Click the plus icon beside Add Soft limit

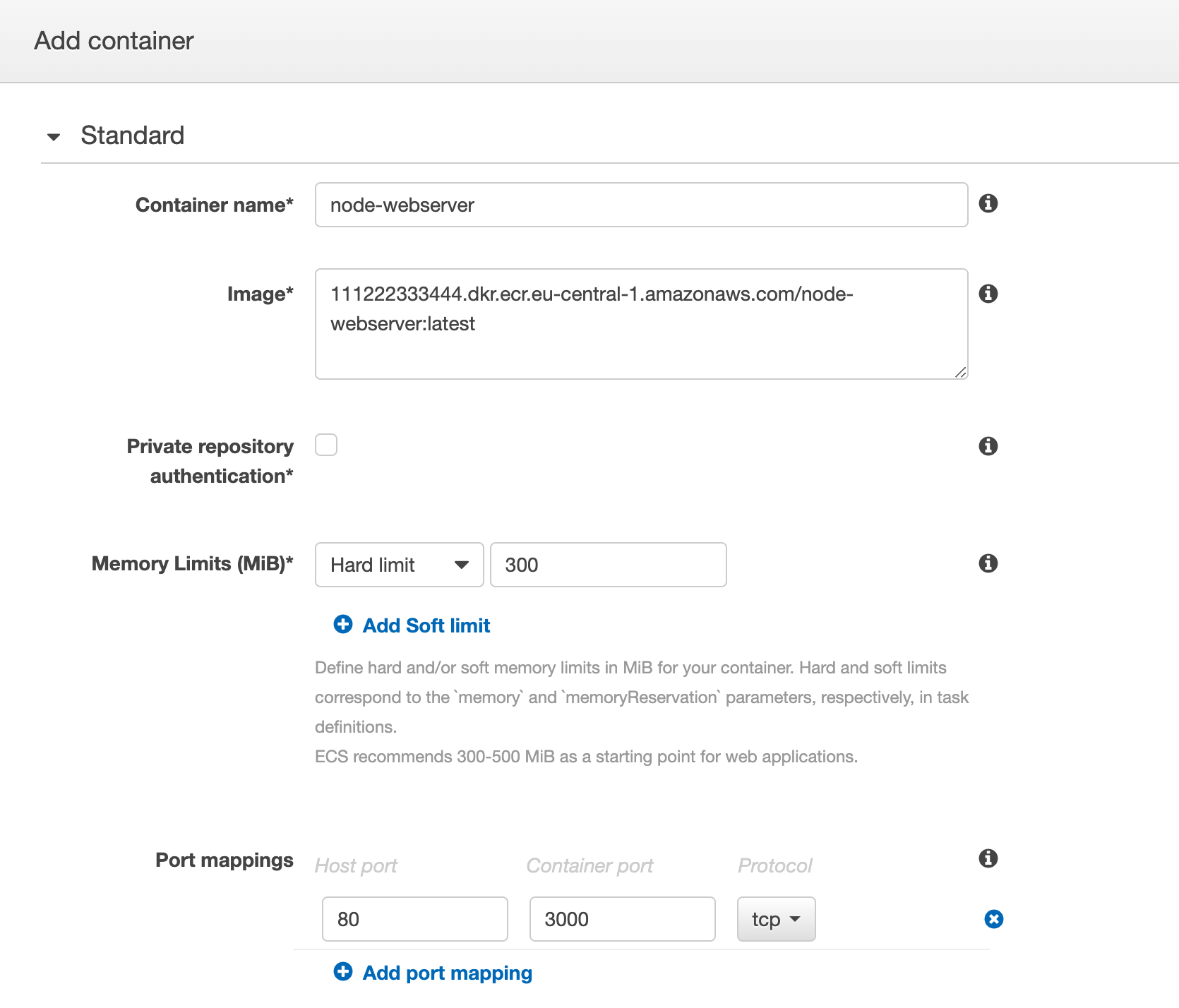click(343, 625)
